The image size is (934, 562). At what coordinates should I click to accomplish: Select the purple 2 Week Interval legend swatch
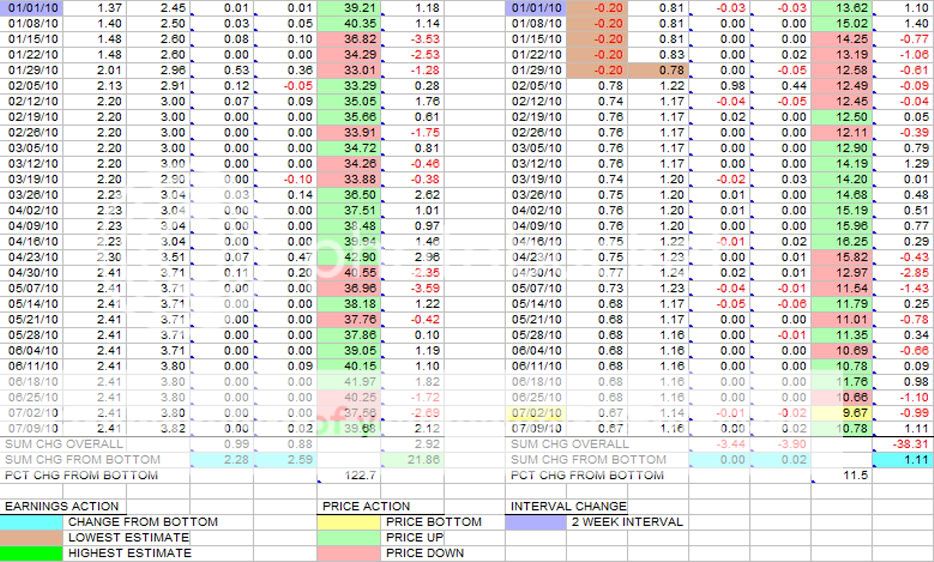[x=536, y=522]
